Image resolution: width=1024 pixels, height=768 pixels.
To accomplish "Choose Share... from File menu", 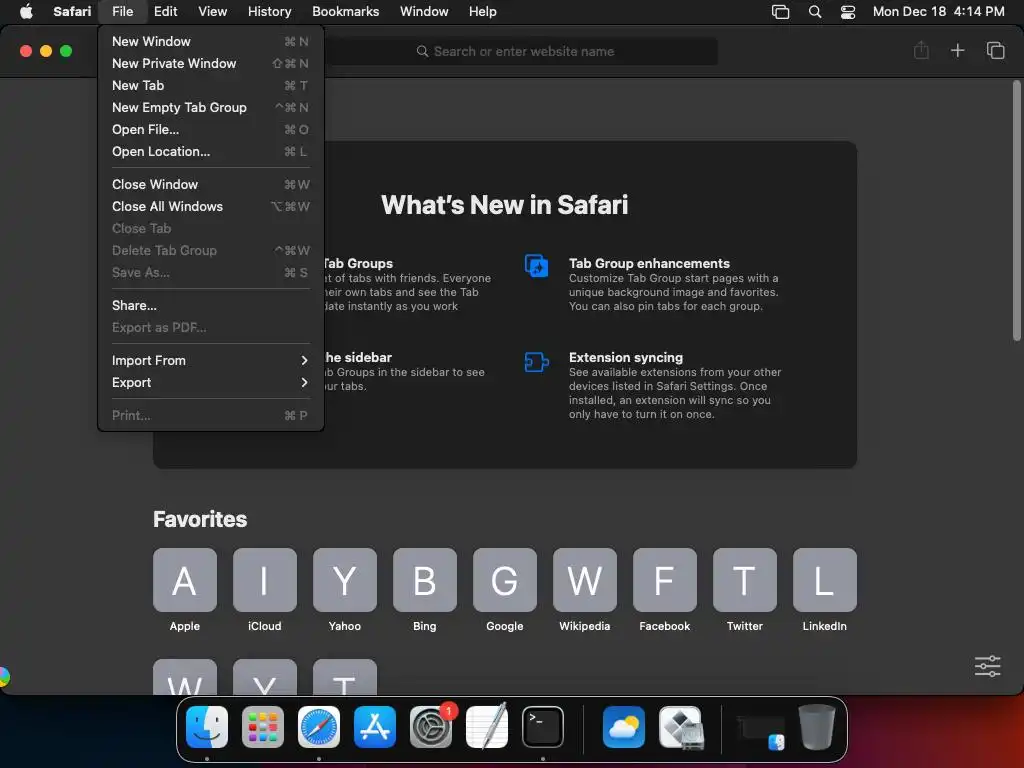I will tap(210, 305).
